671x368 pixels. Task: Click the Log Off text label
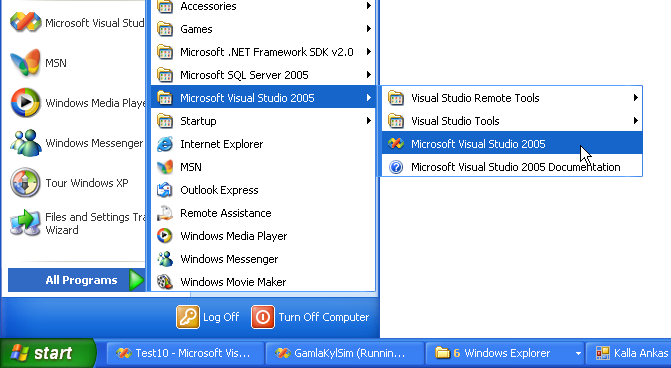click(221, 317)
